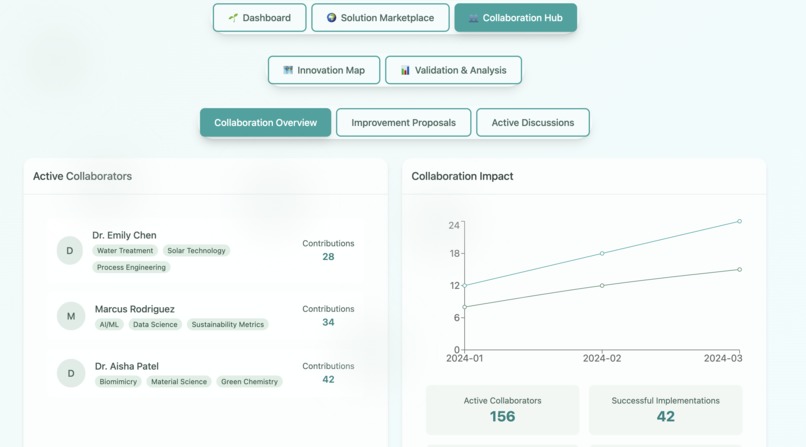Switch to the Improvement Proposals tab

404,122
